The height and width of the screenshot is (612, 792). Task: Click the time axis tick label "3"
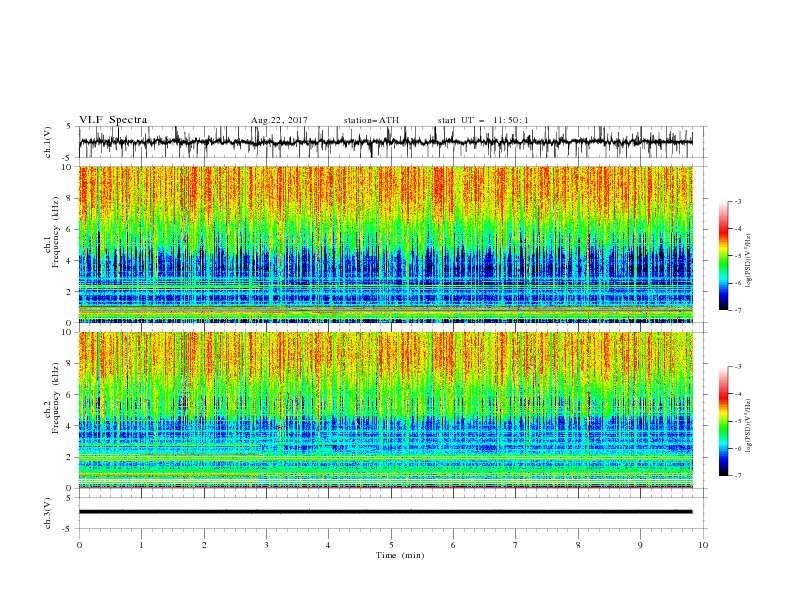tap(266, 545)
